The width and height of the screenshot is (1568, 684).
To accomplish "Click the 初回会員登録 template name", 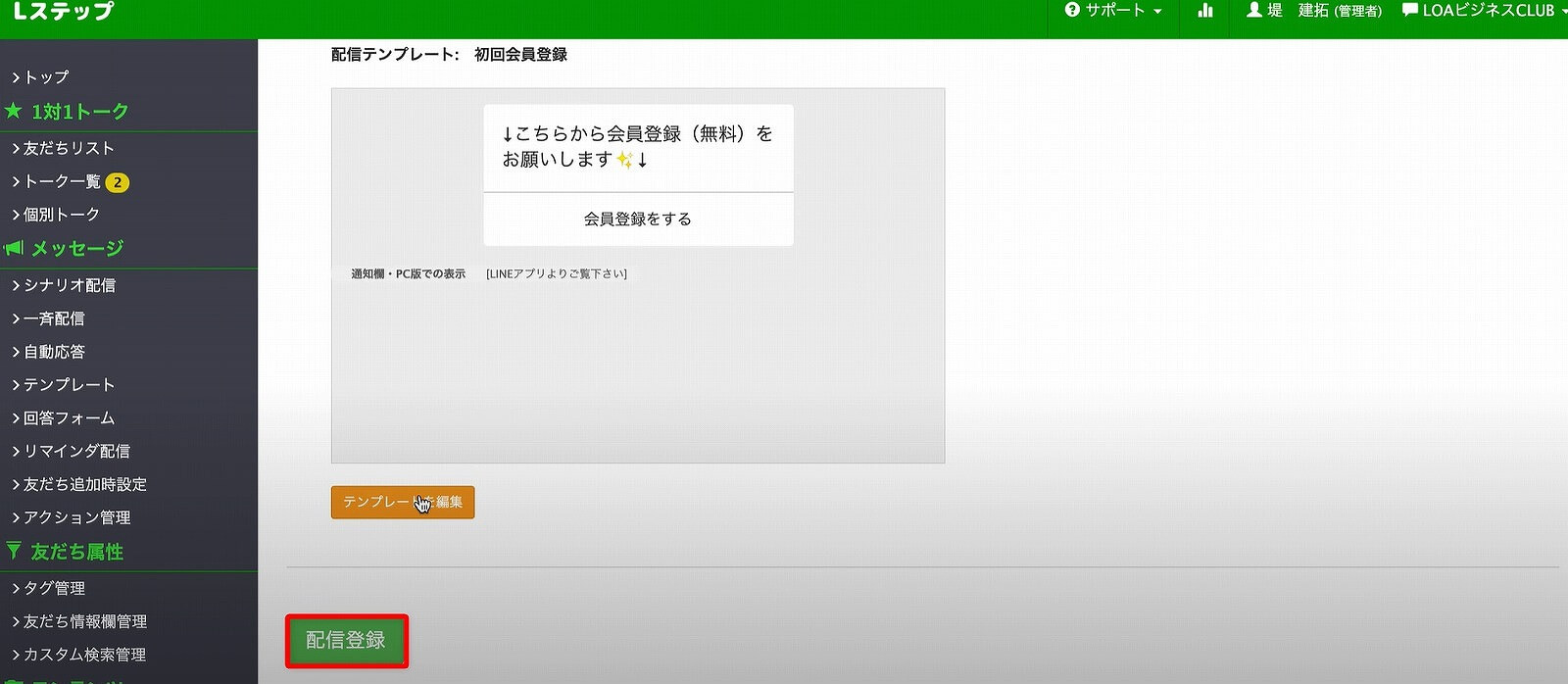I will pyautogui.click(x=520, y=55).
